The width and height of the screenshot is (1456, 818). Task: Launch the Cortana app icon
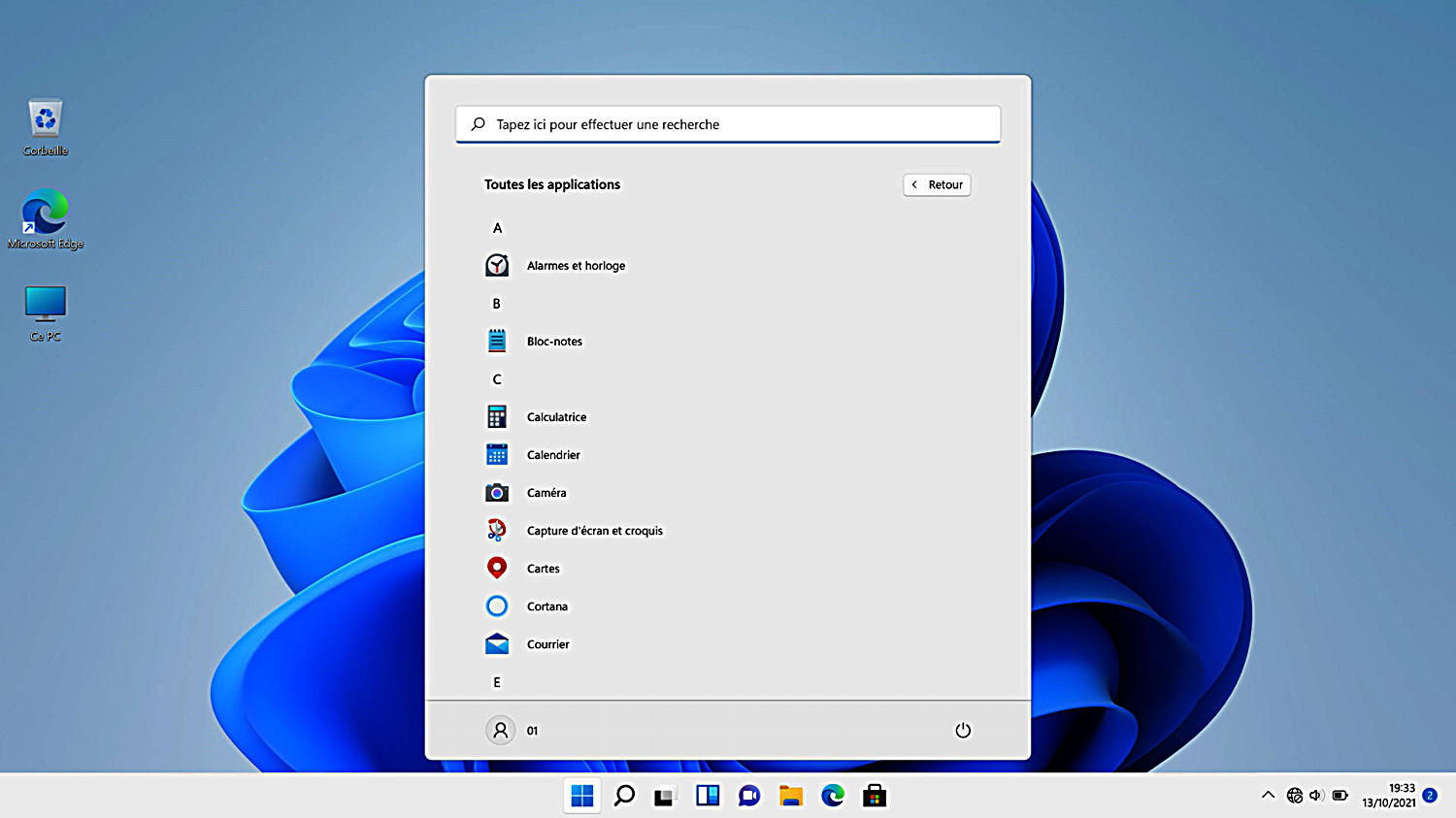click(497, 605)
